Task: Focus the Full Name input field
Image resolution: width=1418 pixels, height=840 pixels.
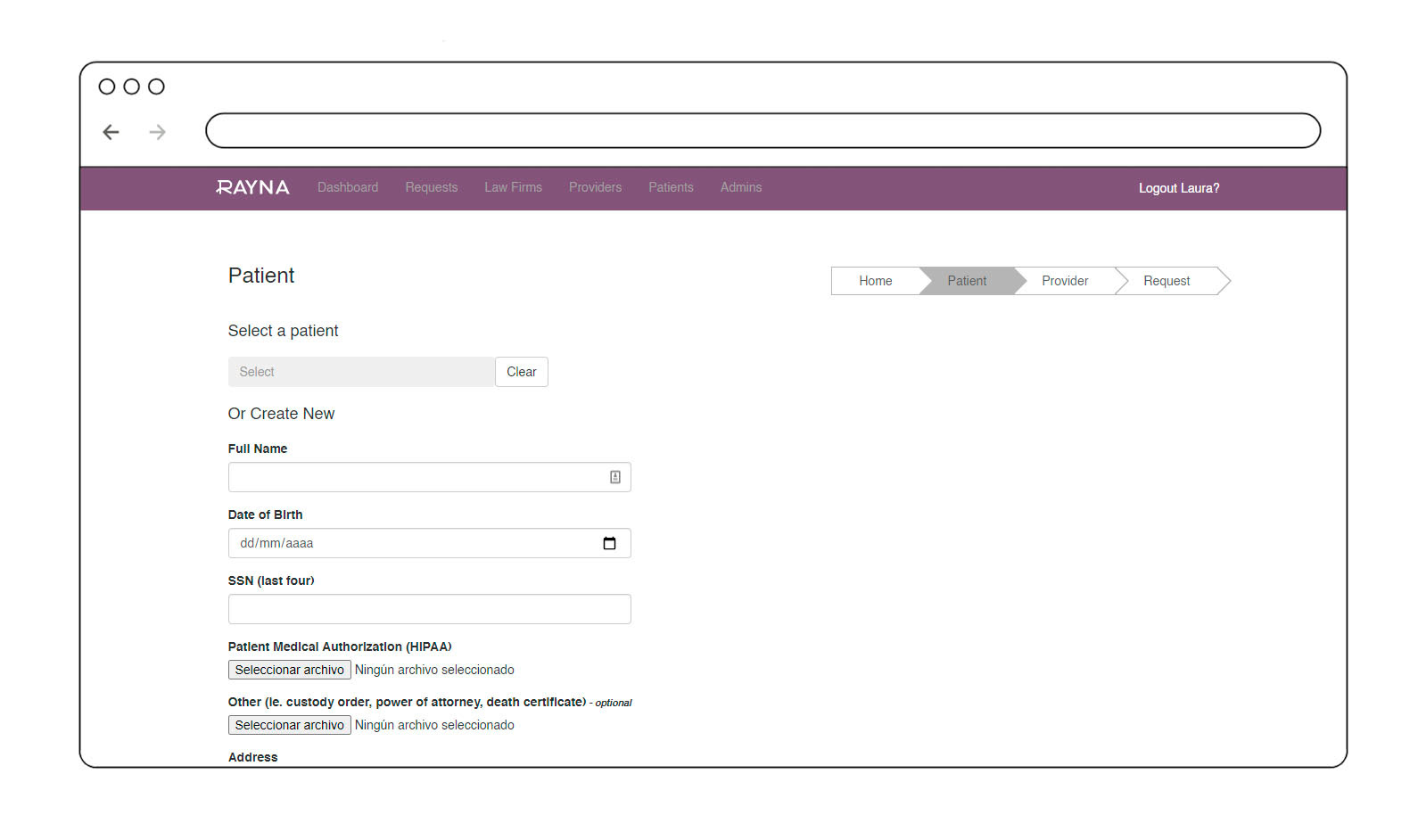Action: (x=430, y=477)
